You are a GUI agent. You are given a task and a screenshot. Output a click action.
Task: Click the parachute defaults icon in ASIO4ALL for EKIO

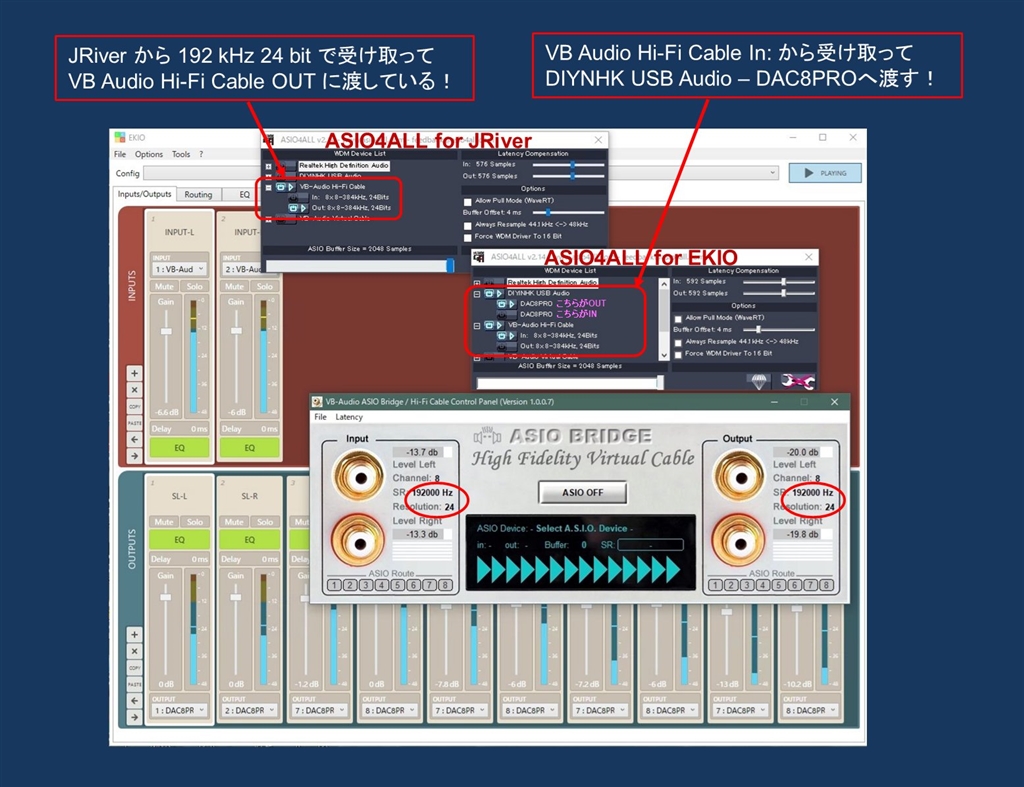click(758, 381)
